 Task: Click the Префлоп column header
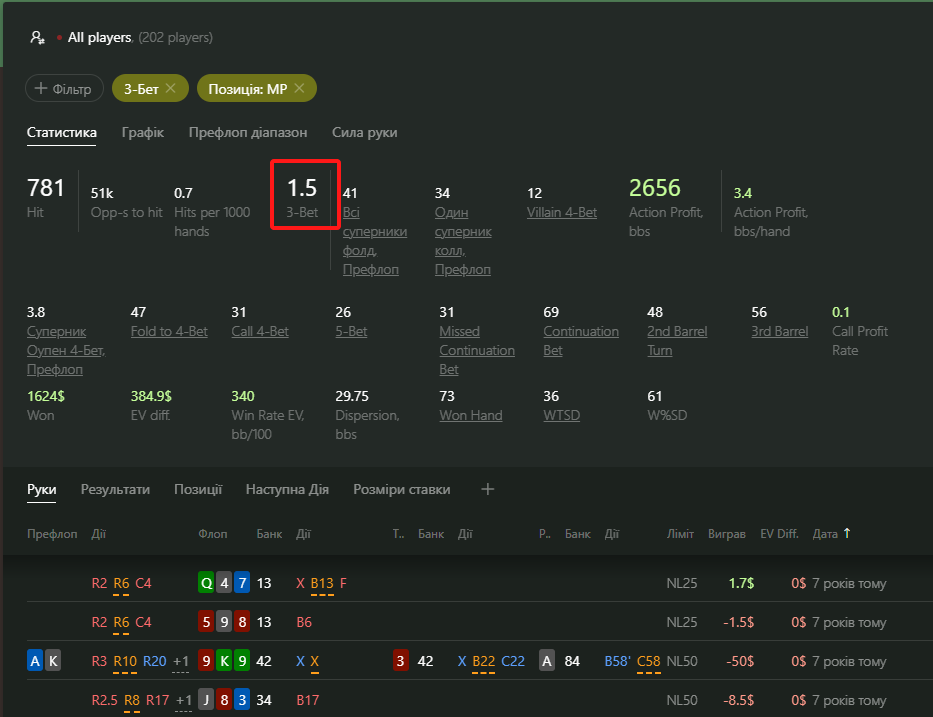[52, 534]
